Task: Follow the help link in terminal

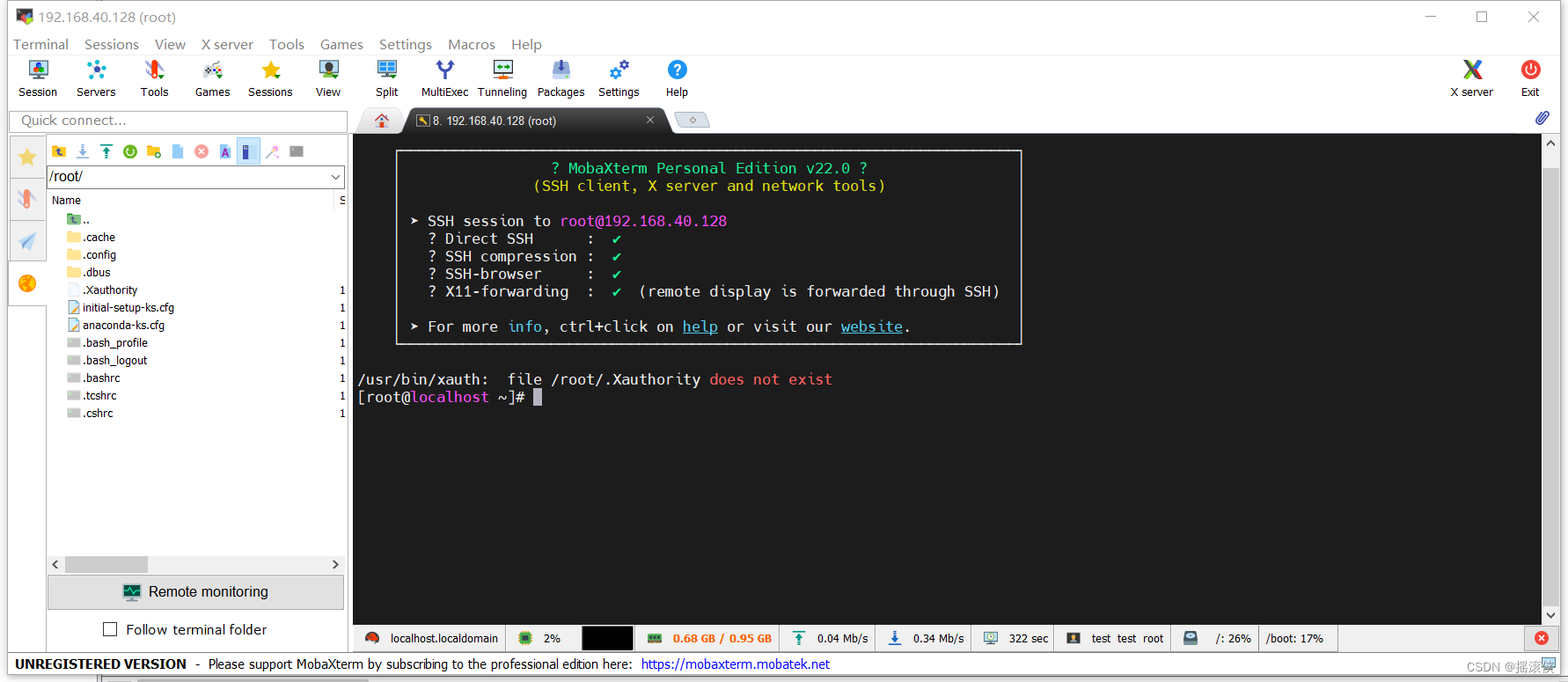Action: pos(700,326)
